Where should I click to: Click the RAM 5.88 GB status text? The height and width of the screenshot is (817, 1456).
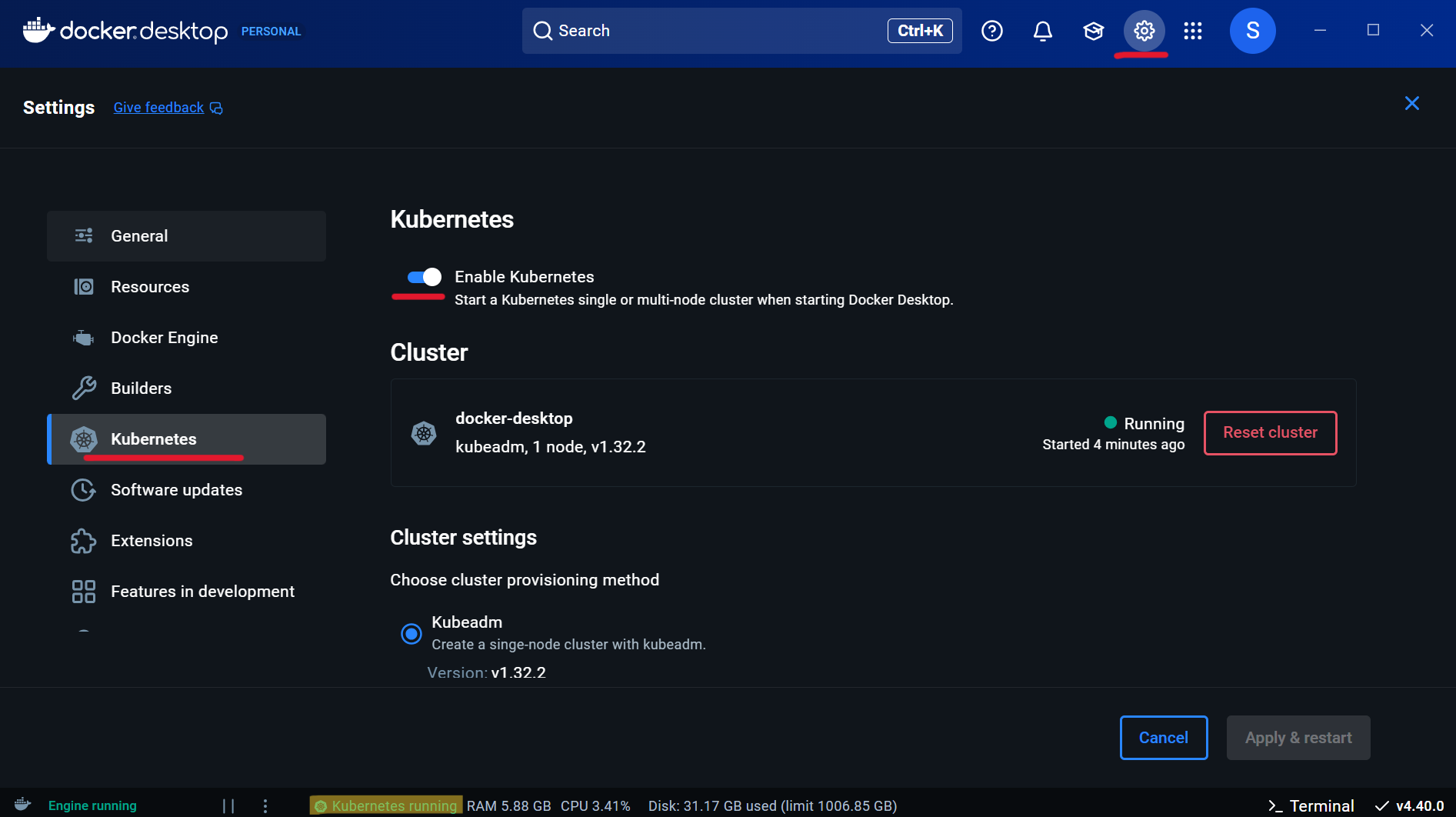click(508, 805)
